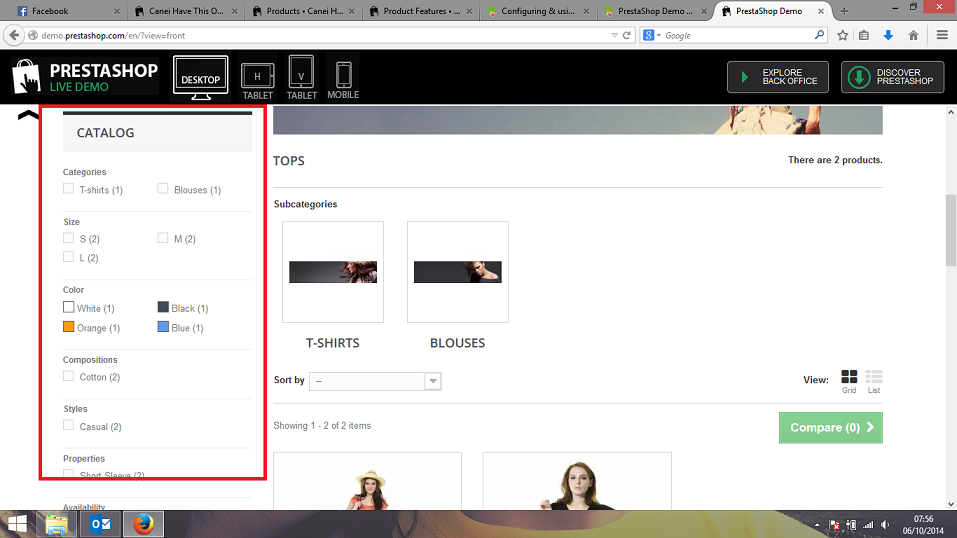
Task: Switch to the inactive PrestaShop Demo tab
Action: coord(655,11)
